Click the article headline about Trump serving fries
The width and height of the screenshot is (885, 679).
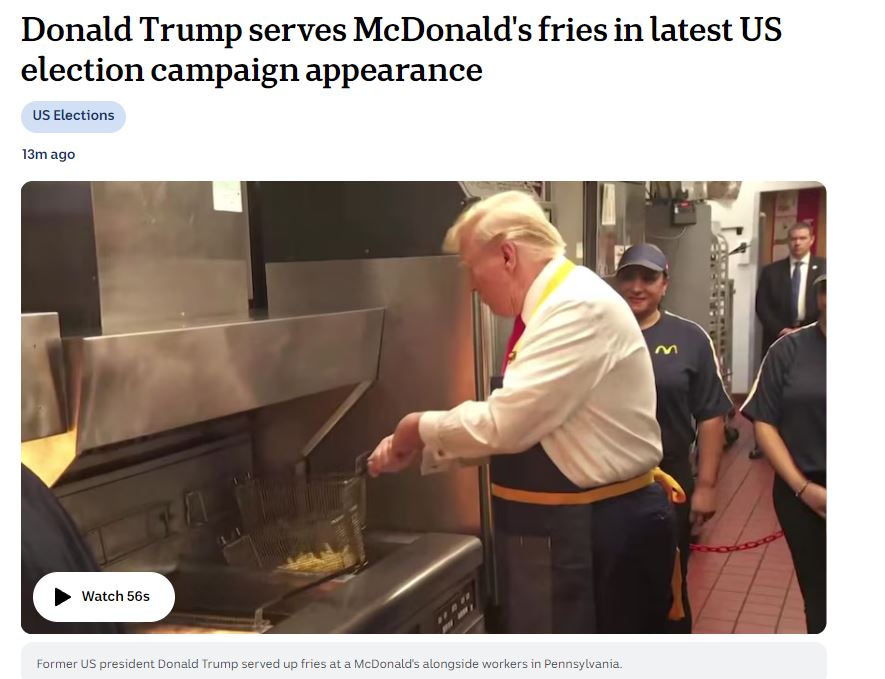tap(401, 49)
